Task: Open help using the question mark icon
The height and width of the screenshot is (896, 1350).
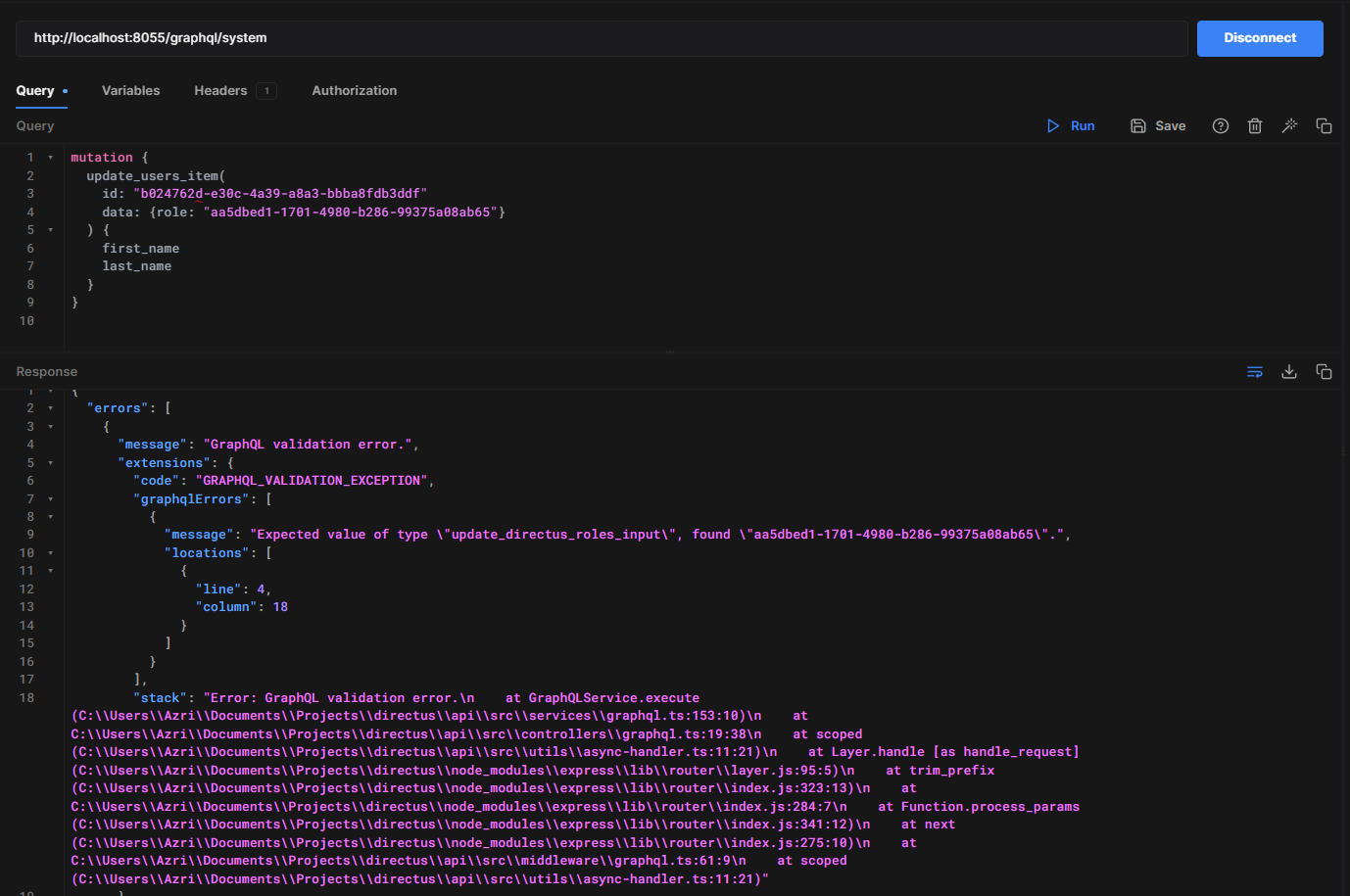Action: click(1220, 125)
